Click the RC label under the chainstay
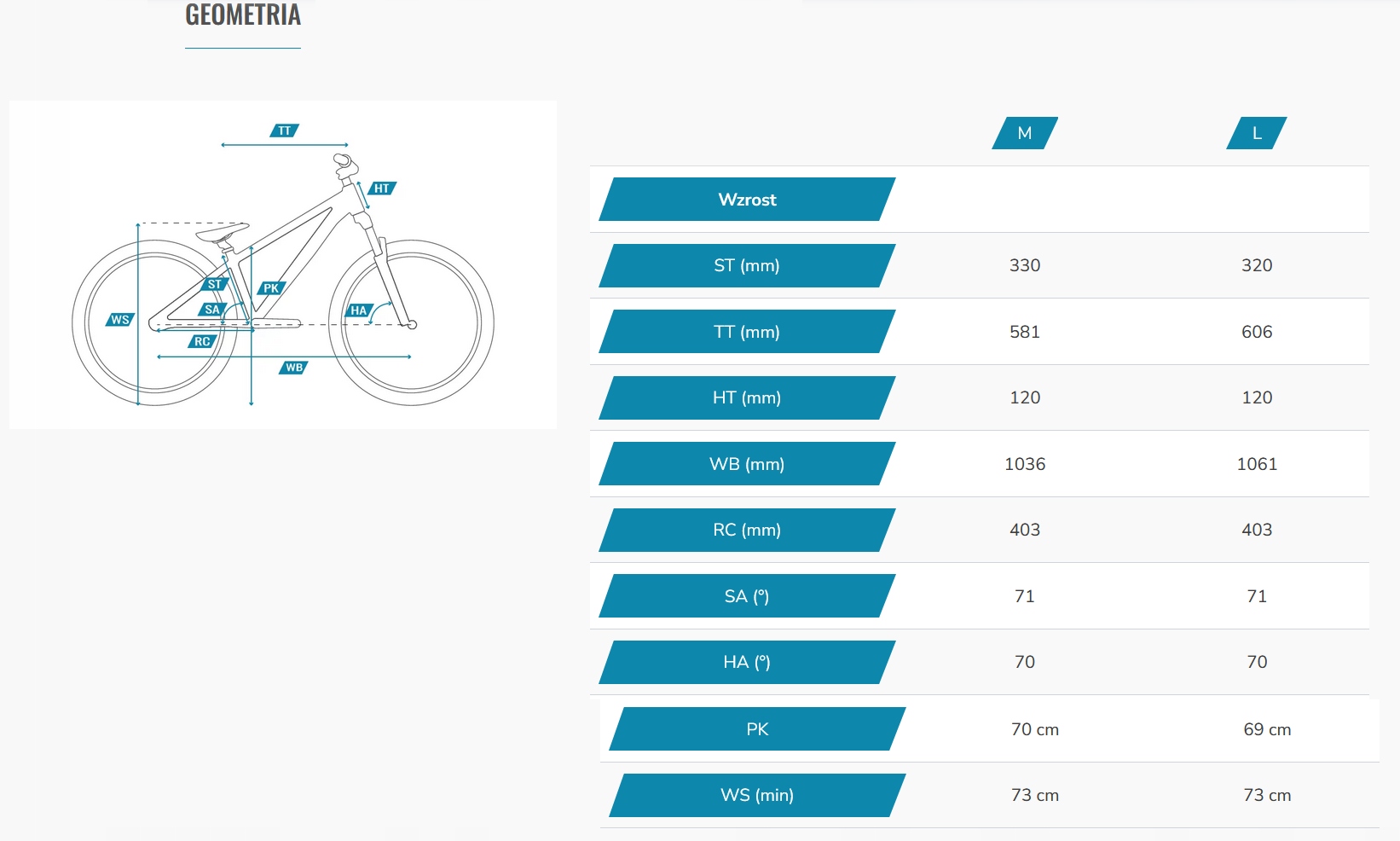 202,341
